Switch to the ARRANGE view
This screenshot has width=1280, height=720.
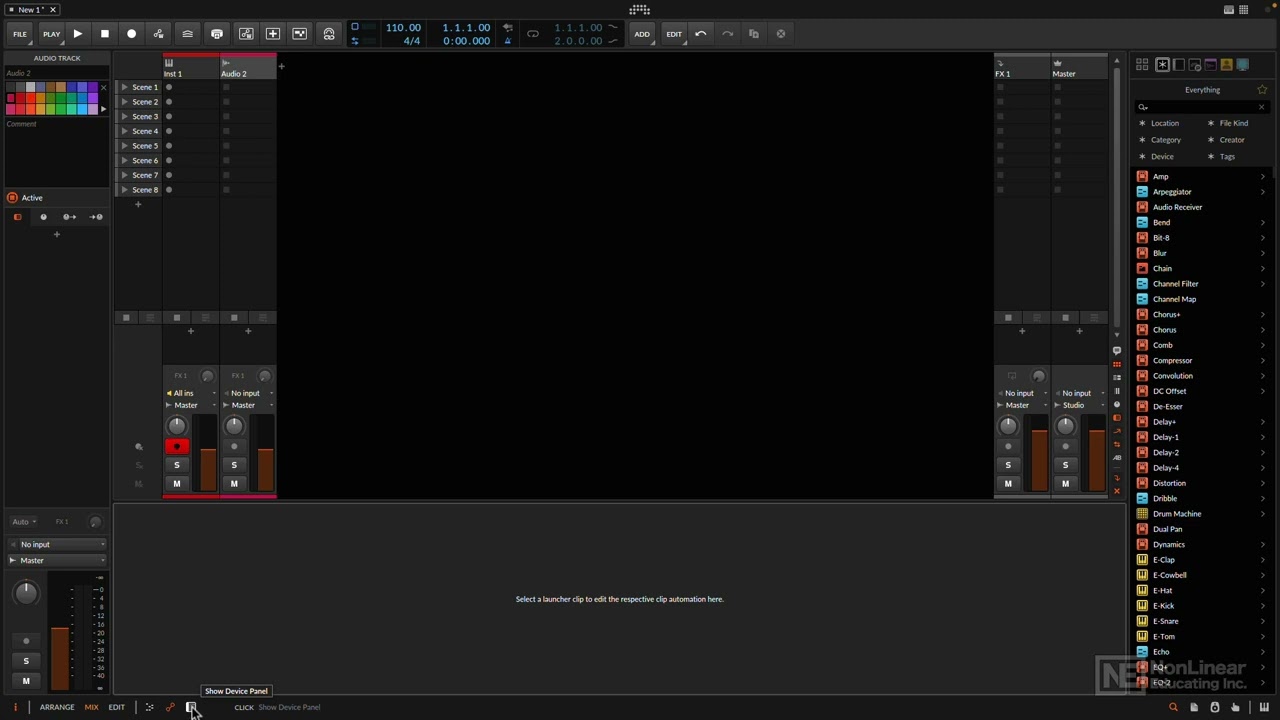point(57,707)
